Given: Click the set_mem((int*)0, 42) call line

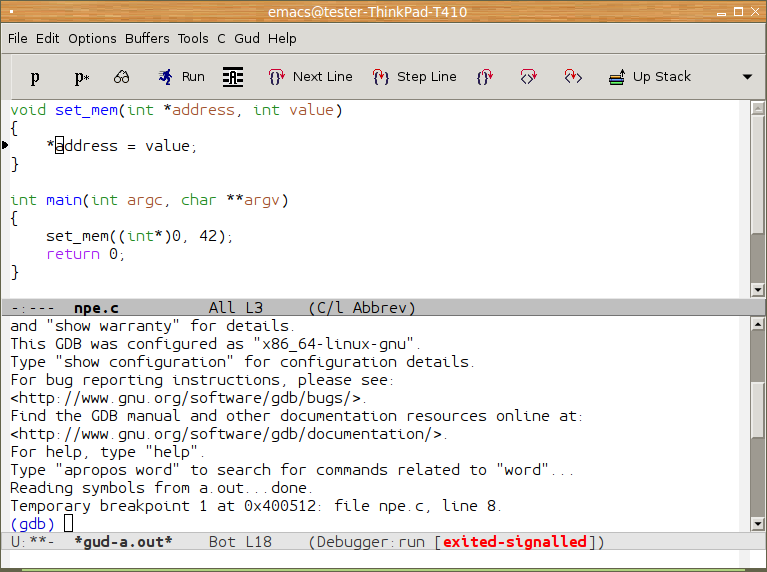Looking at the screenshot, I should [x=139, y=236].
